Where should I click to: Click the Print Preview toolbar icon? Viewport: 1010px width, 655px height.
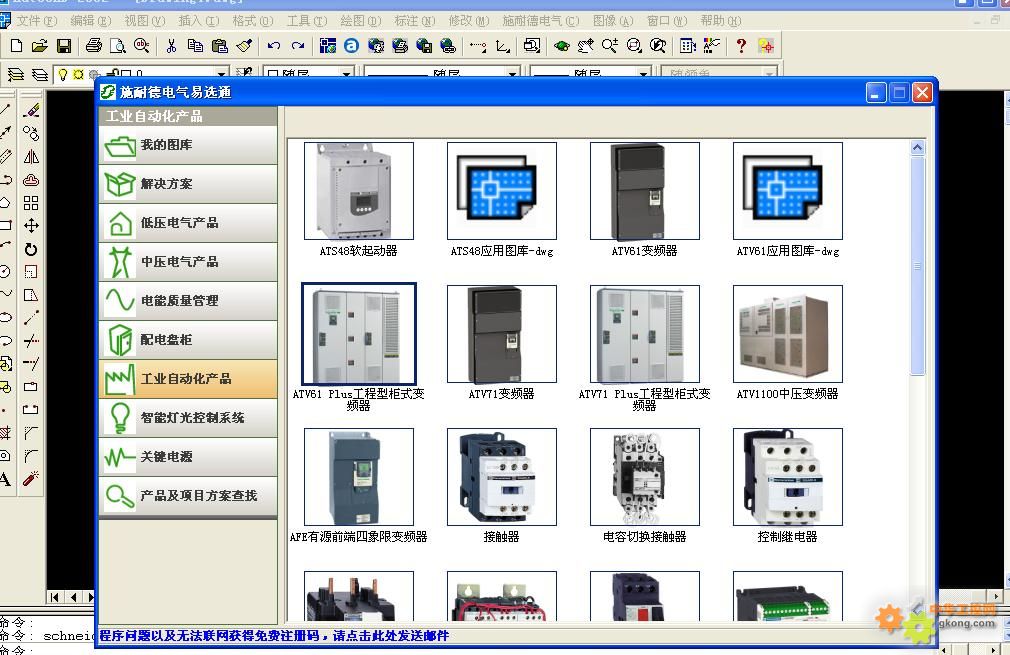click(x=117, y=46)
